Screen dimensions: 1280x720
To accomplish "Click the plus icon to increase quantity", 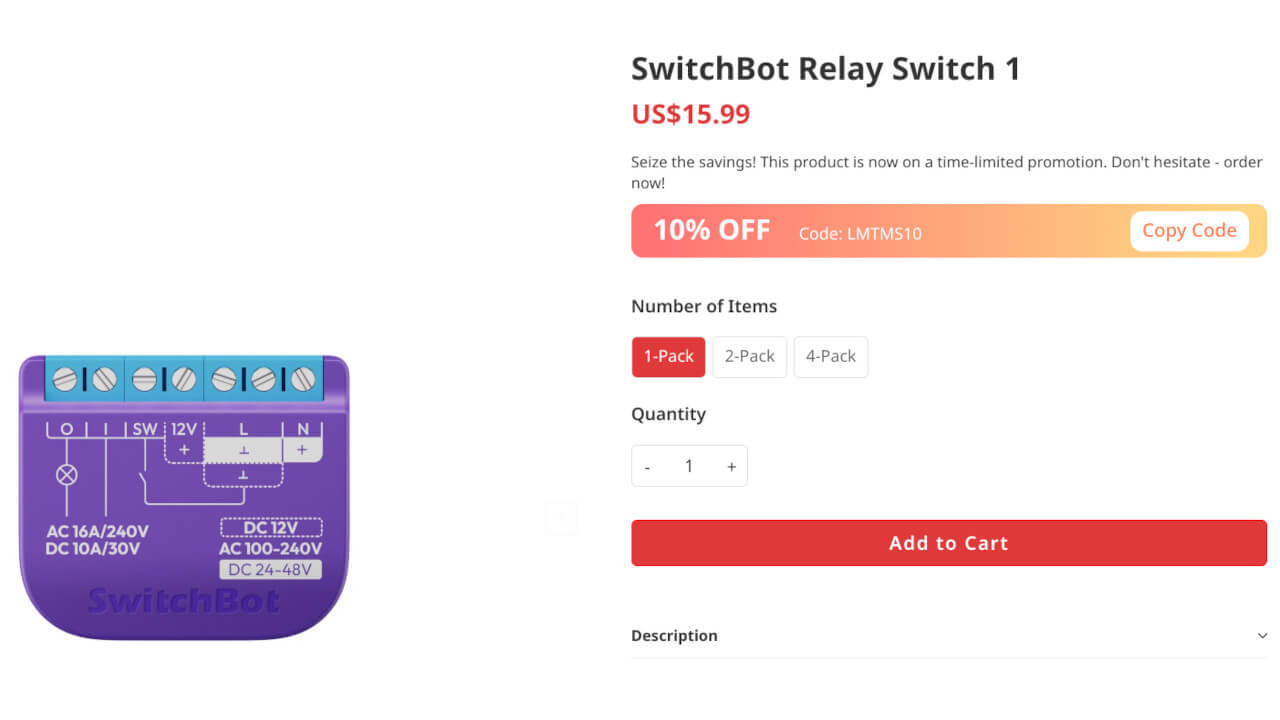I will pyautogui.click(x=731, y=466).
